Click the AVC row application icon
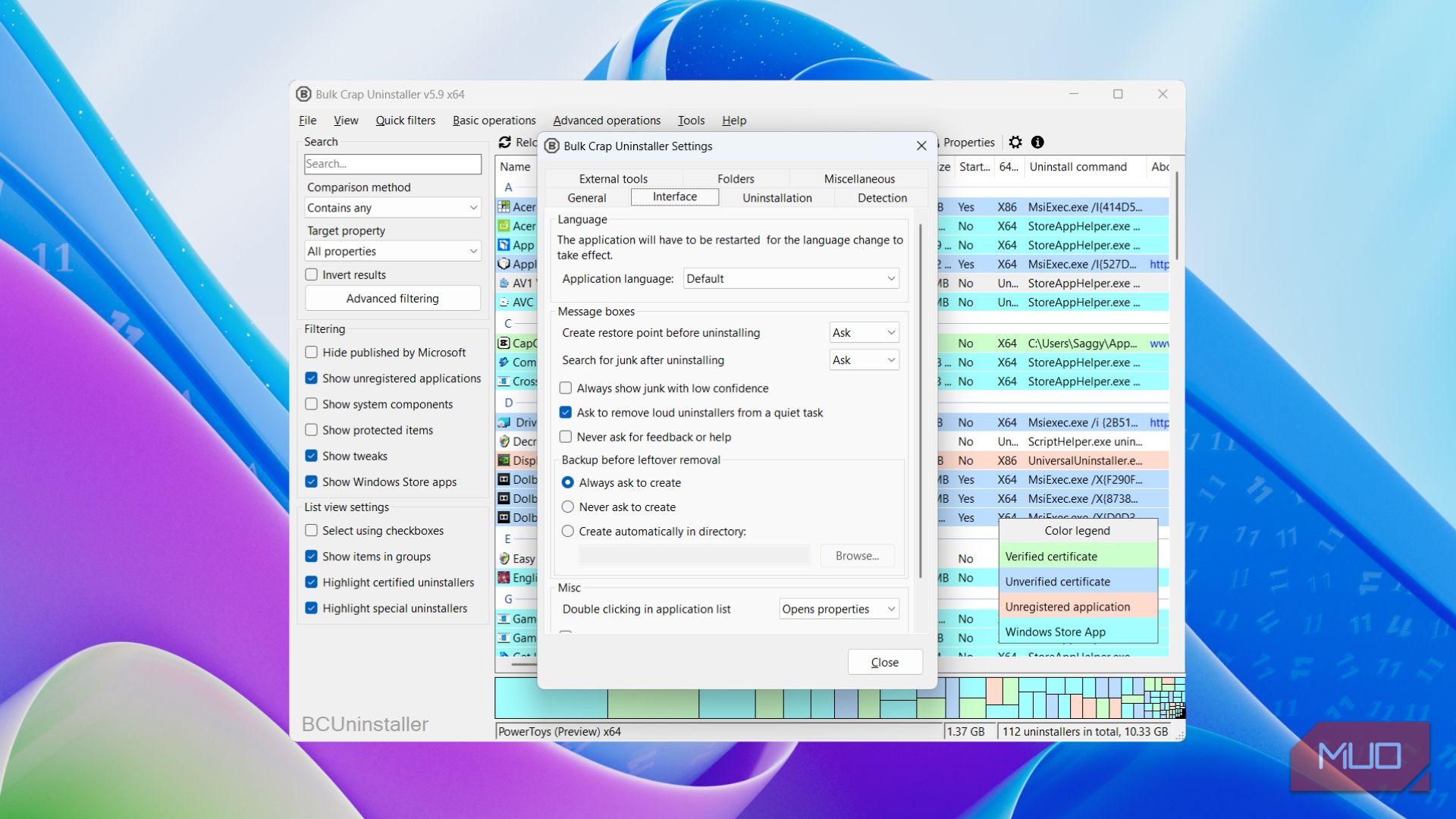Image resolution: width=1456 pixels, height=819 pixels. pos(504,302)
